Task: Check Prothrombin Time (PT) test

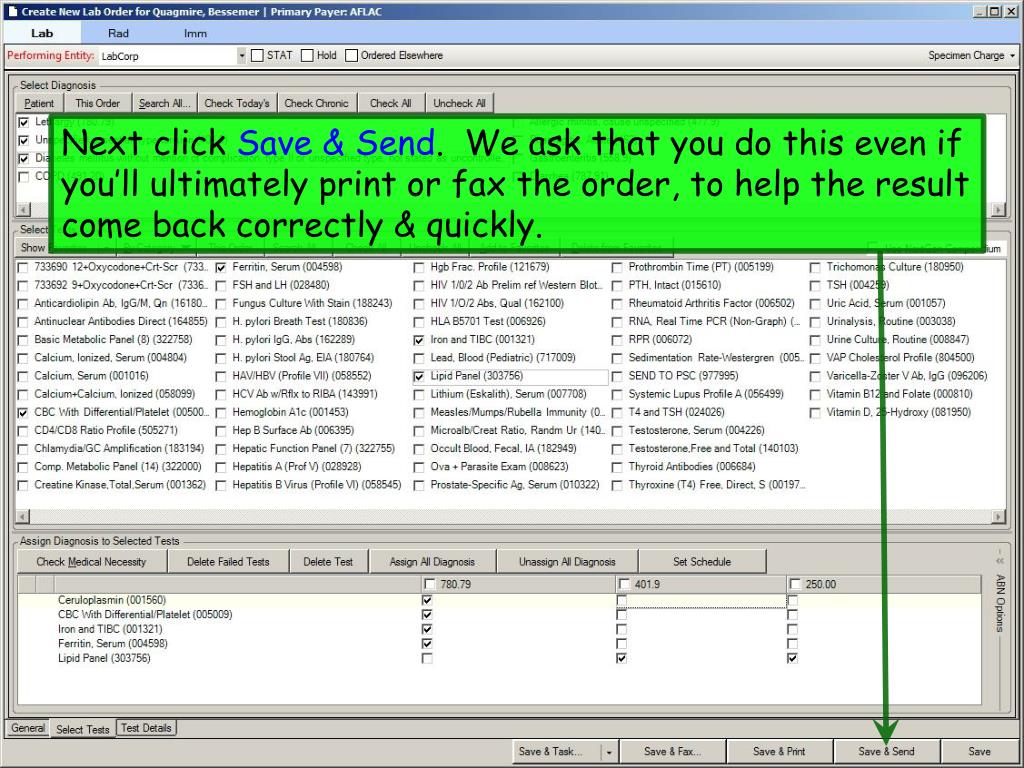Action: coord(616,267)
